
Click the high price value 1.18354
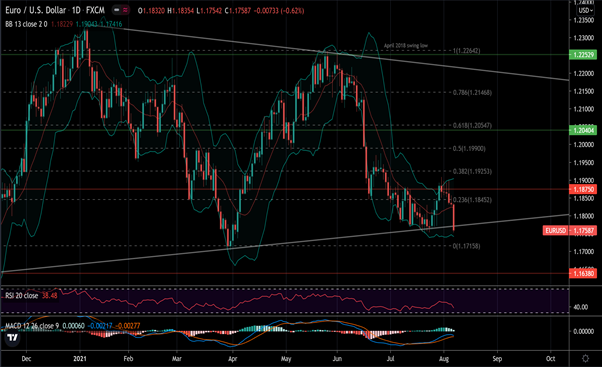(183, 11)
